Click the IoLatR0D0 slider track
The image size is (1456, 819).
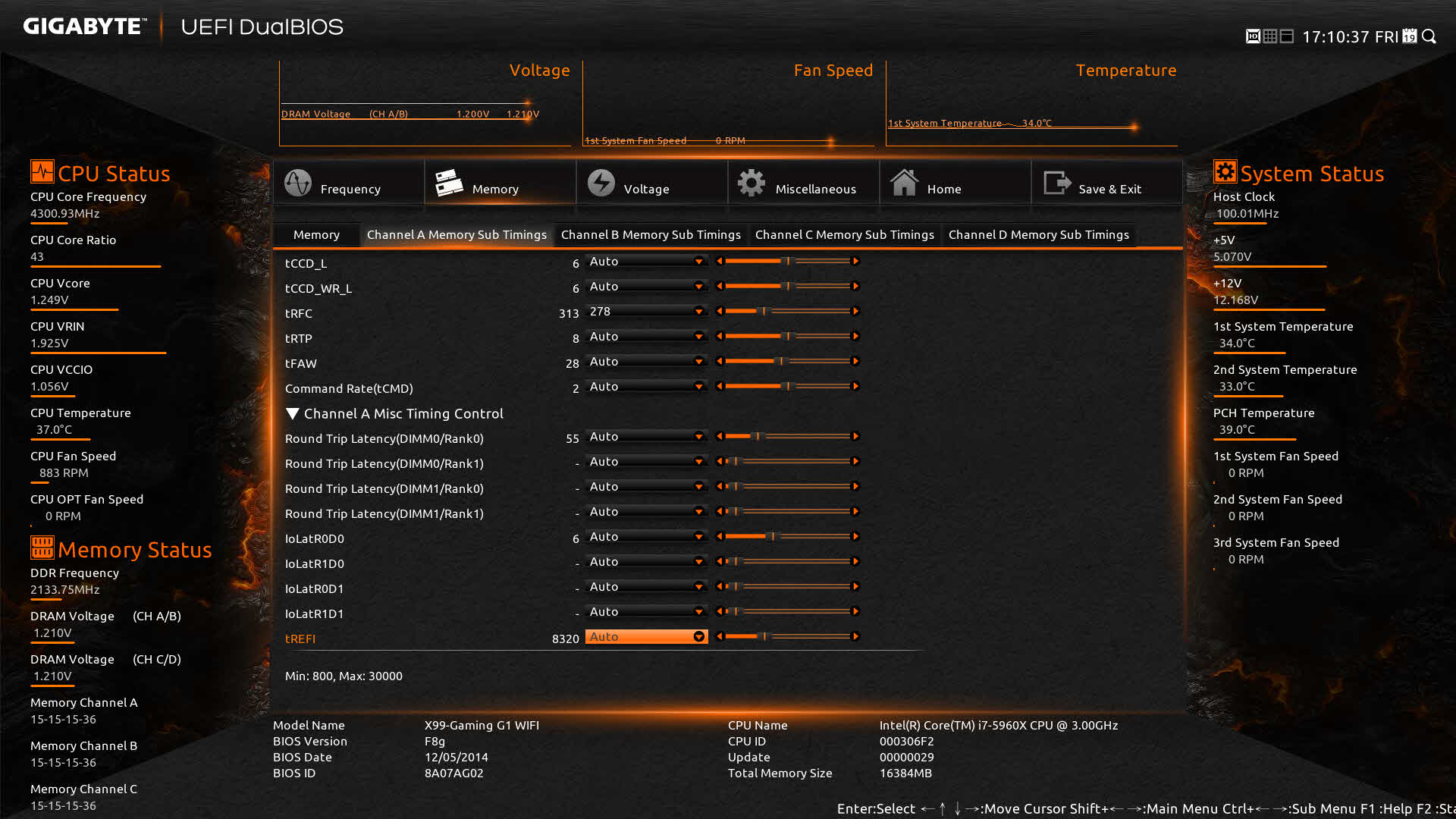pyautogui.click(x=787, y=536)
